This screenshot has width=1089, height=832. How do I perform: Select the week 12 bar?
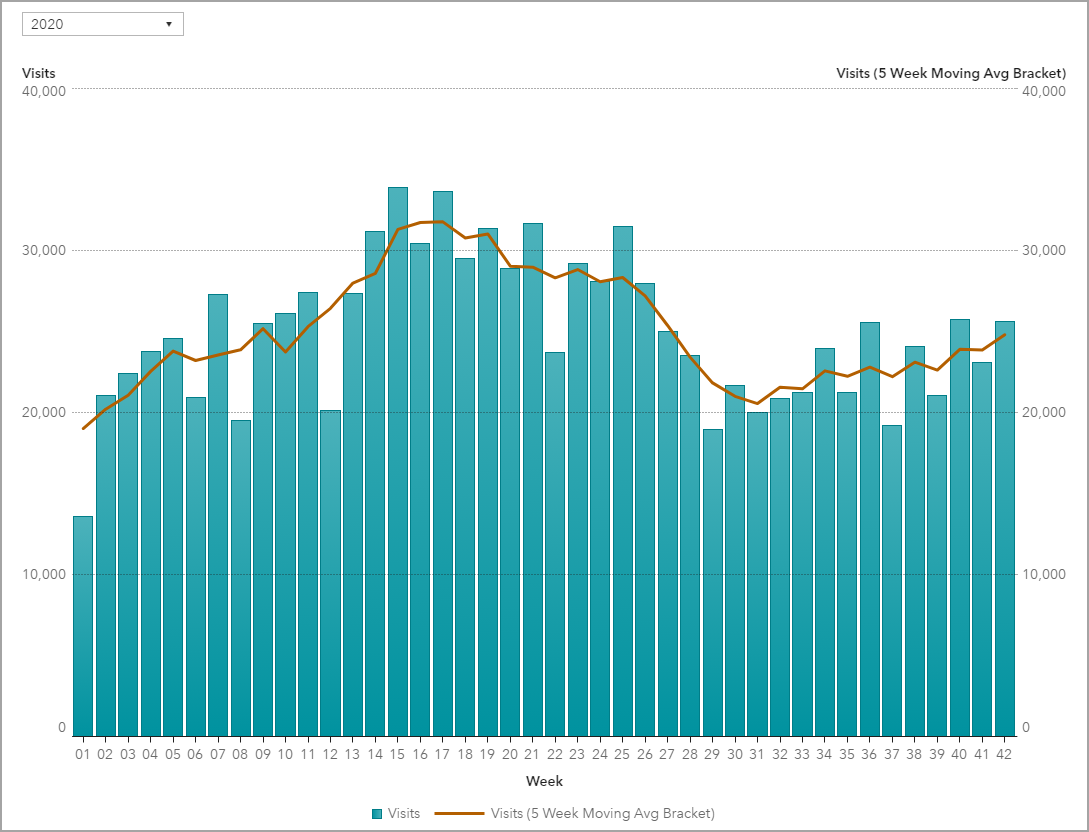pos(330,572)
